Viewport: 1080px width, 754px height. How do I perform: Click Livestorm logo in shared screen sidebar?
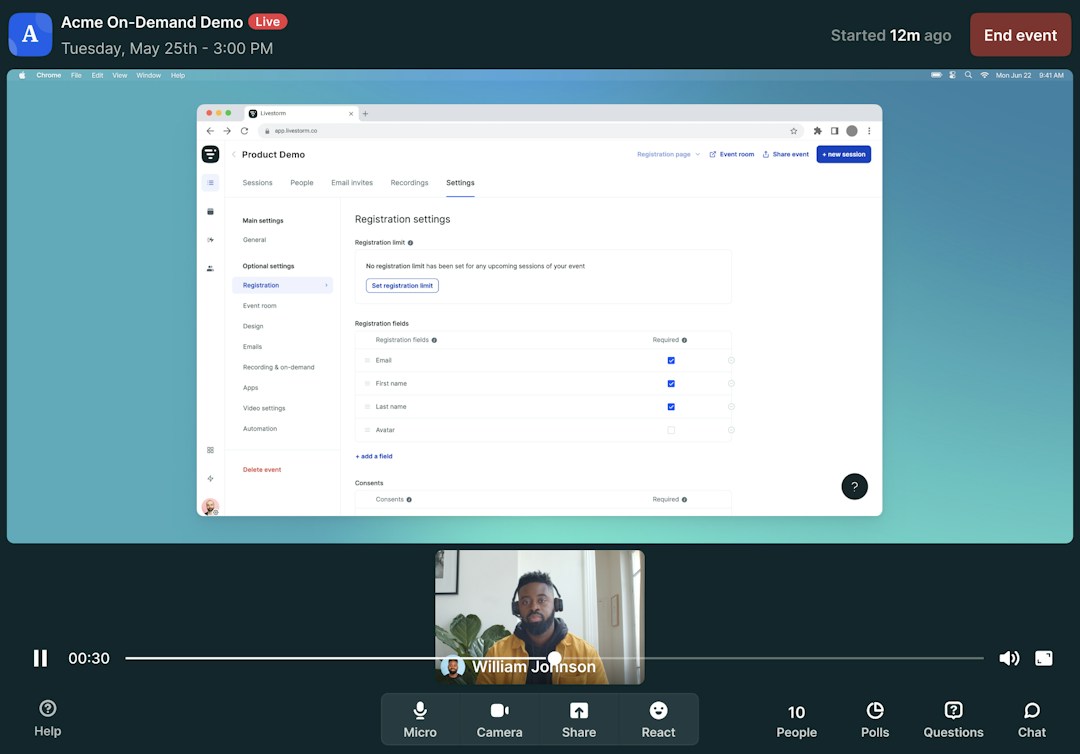pos(210,154)
